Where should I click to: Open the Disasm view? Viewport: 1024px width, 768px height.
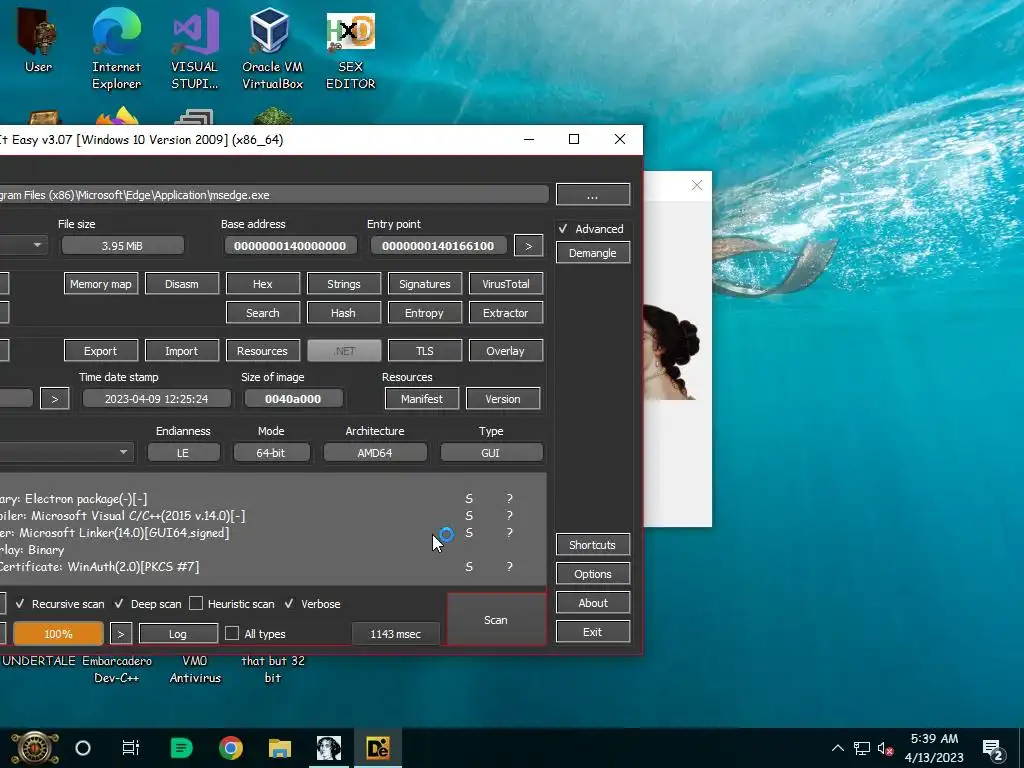click(x=182, y=284)
